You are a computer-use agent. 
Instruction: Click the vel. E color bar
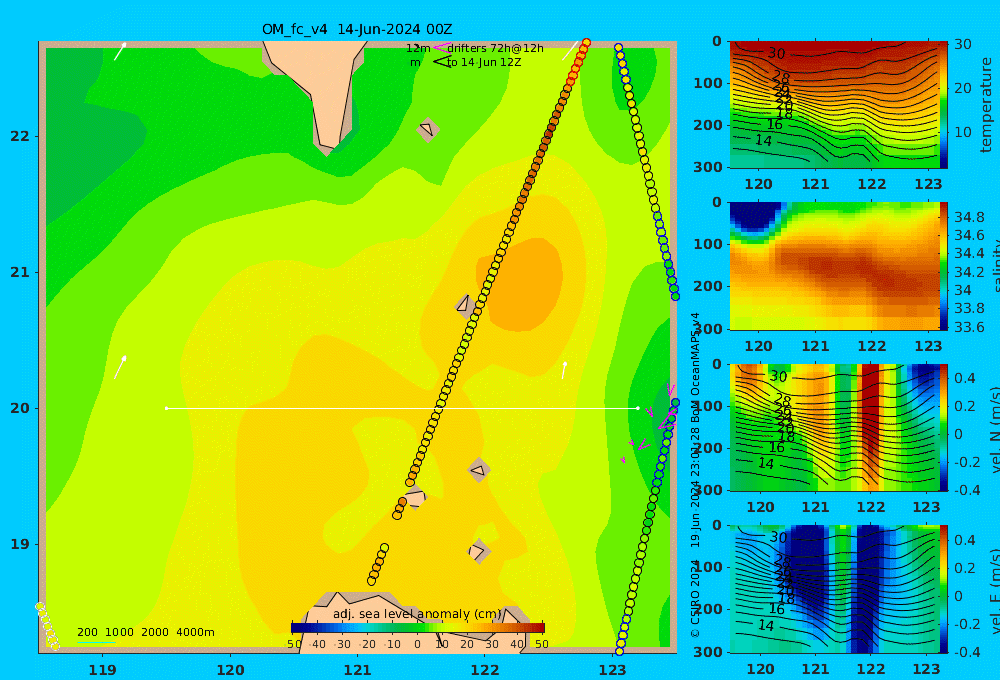click(944, 589)
